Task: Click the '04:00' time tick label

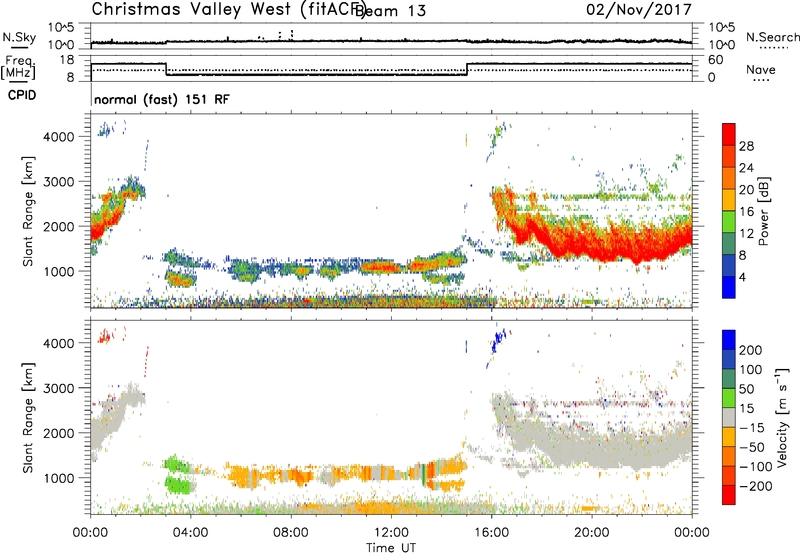Action: click(191, 533)
